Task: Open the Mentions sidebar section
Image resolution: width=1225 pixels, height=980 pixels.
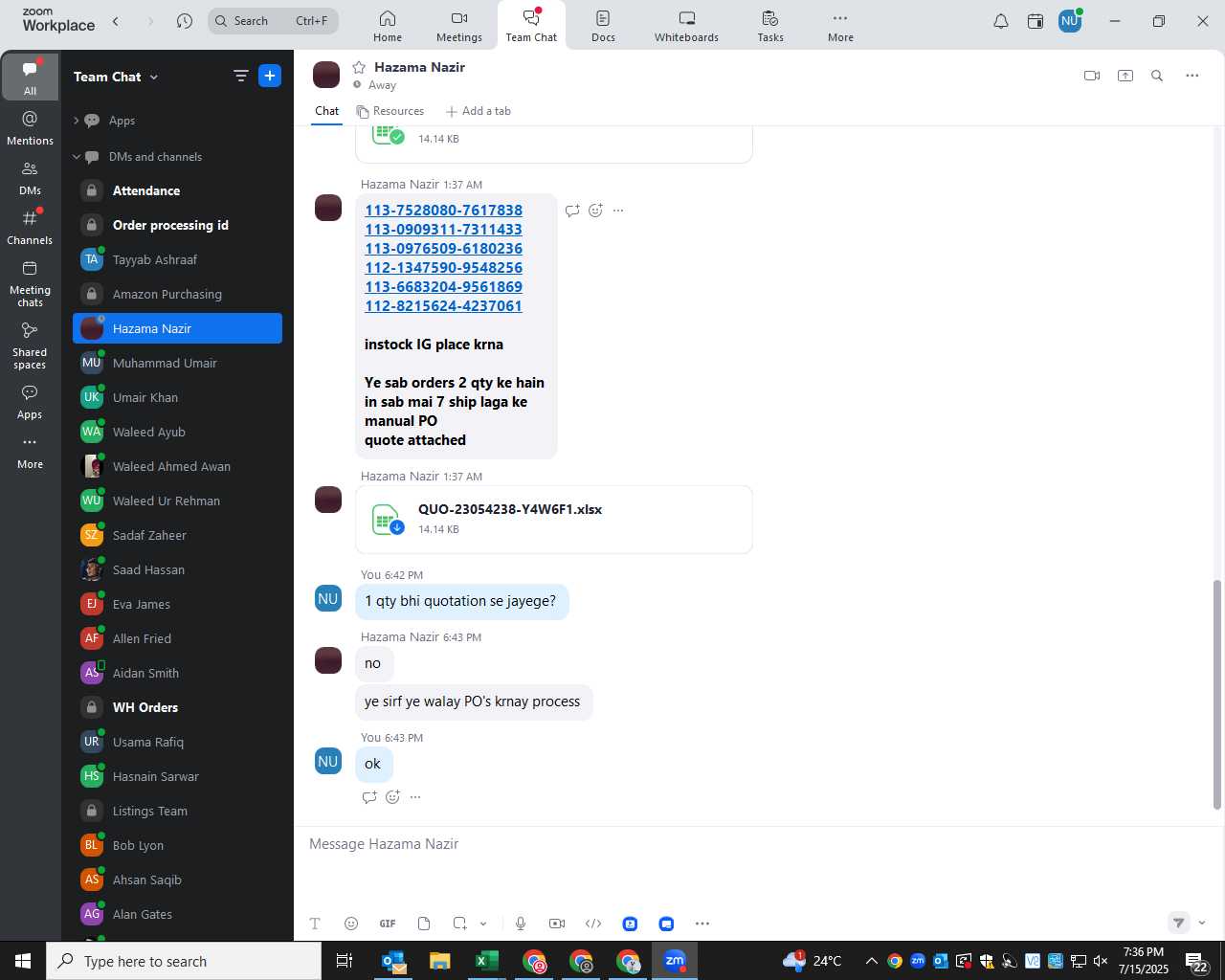Action: [x=30, y=128]
